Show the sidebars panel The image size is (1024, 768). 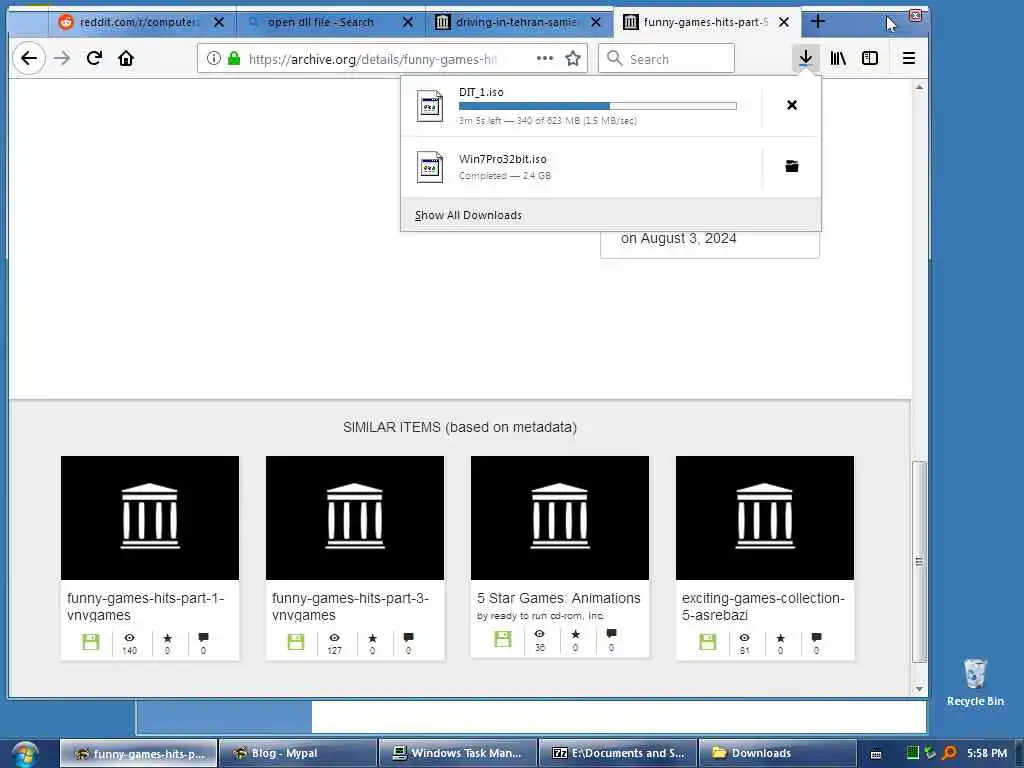(870, 59)
